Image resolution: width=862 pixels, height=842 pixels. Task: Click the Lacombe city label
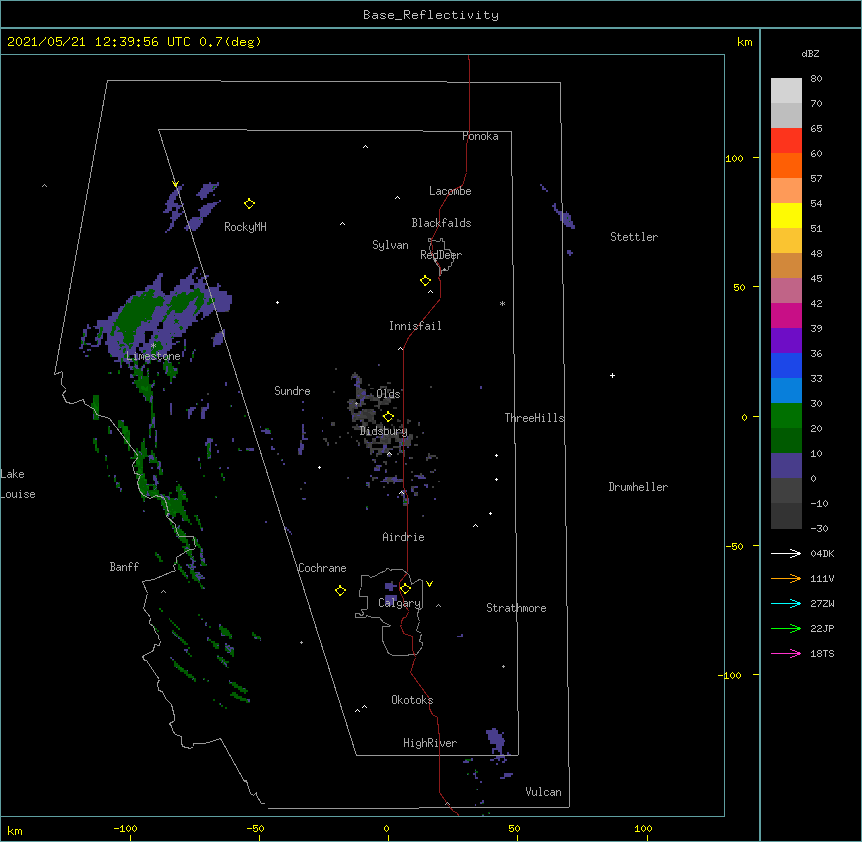click(x=450, y=191)
